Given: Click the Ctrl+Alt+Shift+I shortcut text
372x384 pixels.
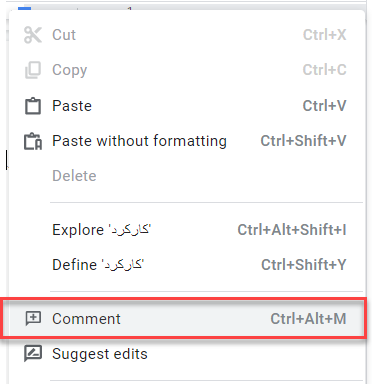Looking at the screenshot, I should click(292, 230).
